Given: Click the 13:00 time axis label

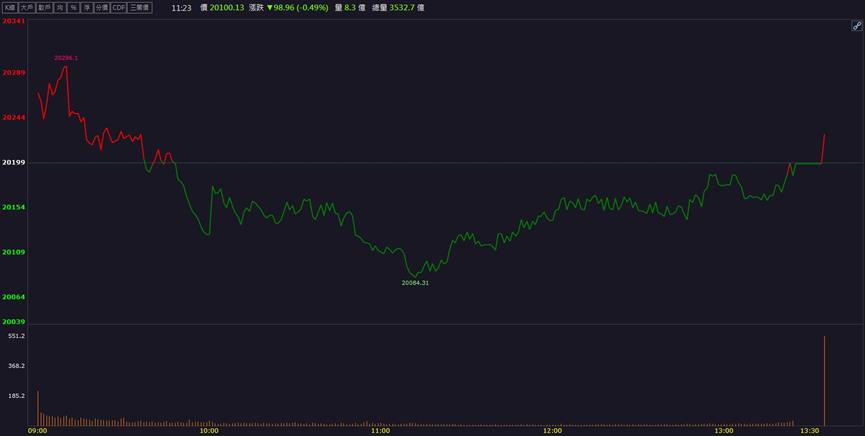Looking at the screenshot, I should pos(724,430).
